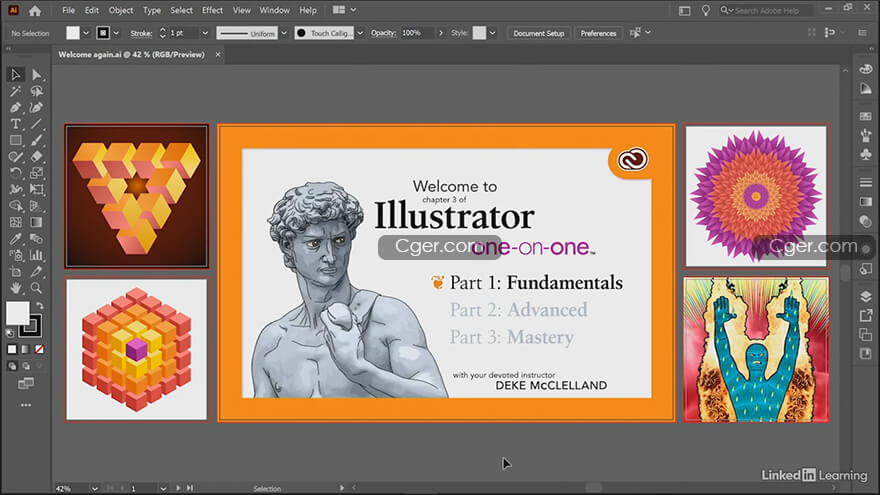Enable Draw Behind mode
This screenshot has width=880, height=495.
point(25,366)
